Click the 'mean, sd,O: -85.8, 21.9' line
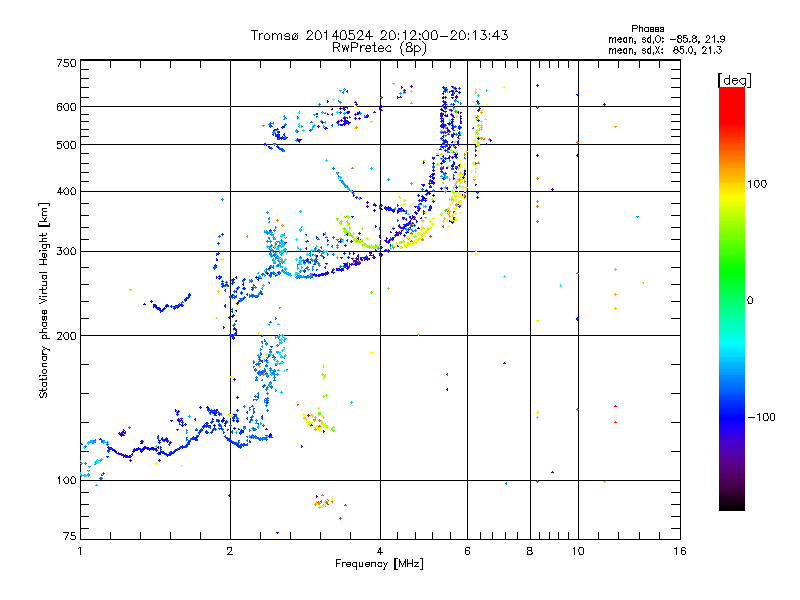The image size is (800, 600). [x=666, y=39]
